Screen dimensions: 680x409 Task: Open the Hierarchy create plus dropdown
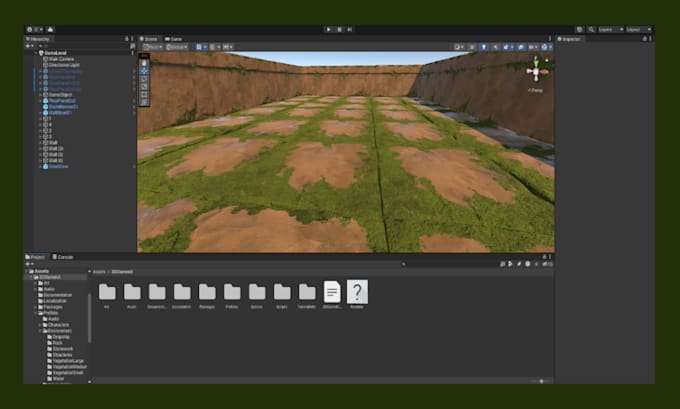(x=29, y=46)
